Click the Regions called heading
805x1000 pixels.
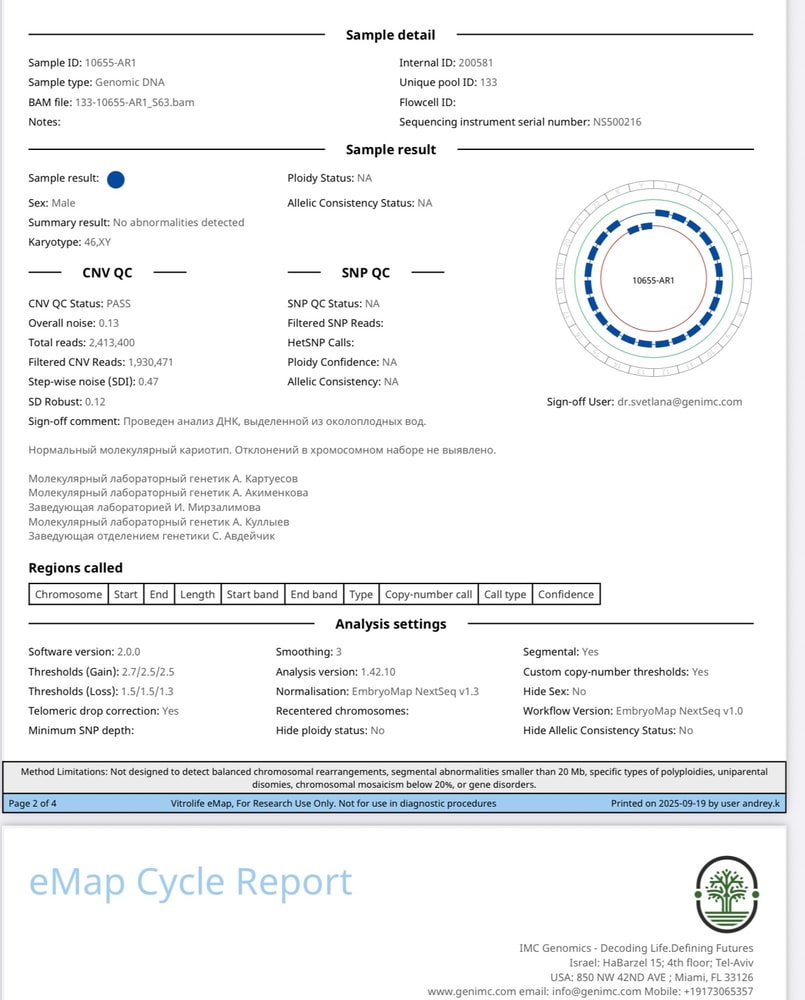click(75, 568)
